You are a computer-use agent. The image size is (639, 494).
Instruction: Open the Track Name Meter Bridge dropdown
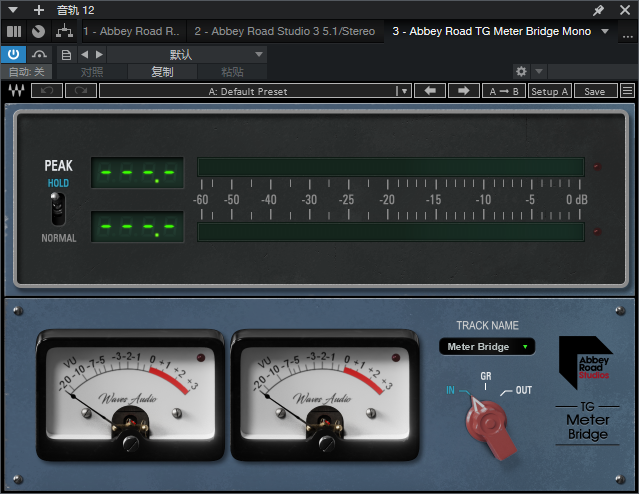tap(487, 347)
